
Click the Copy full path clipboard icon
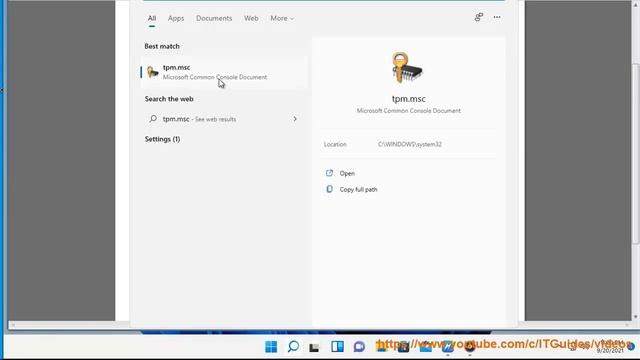[329, 189]
